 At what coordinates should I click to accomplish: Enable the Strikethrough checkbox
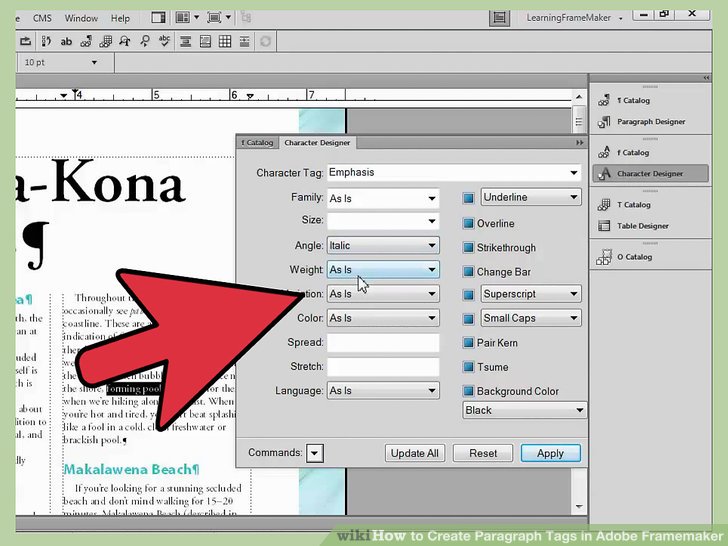click(x=468, y=248)
